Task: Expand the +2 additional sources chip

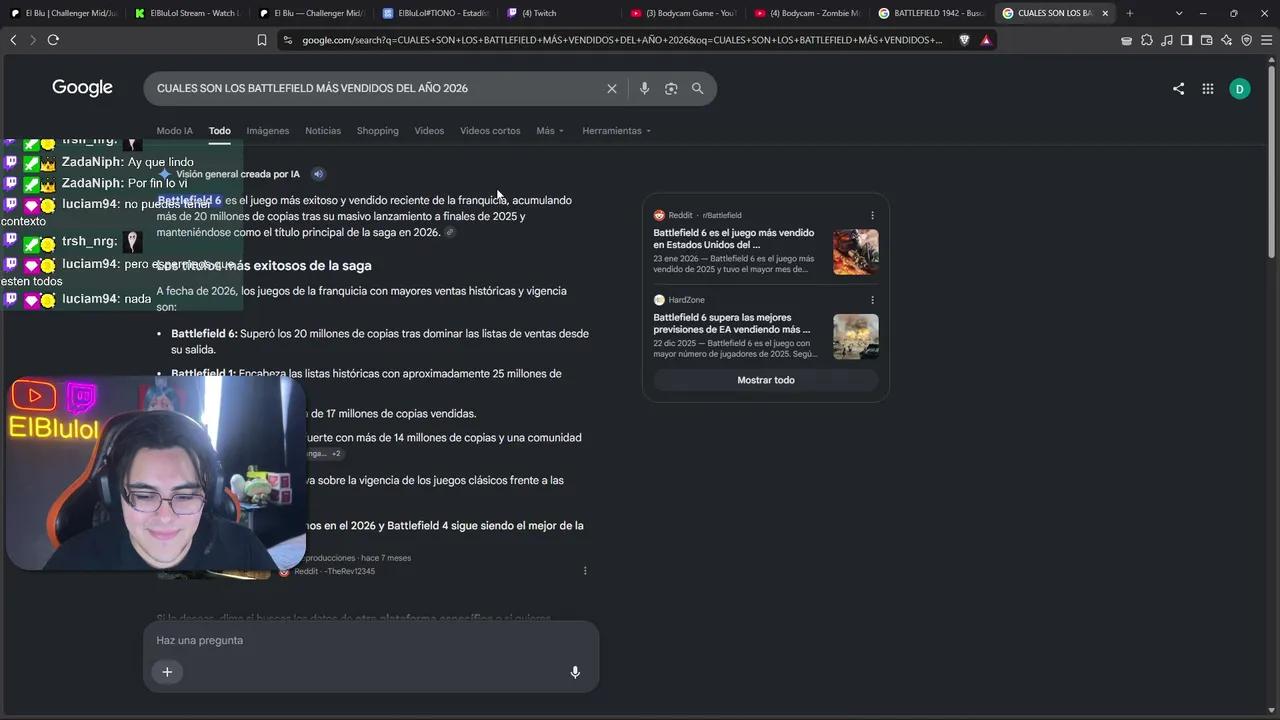Action: tap(336, 454)
